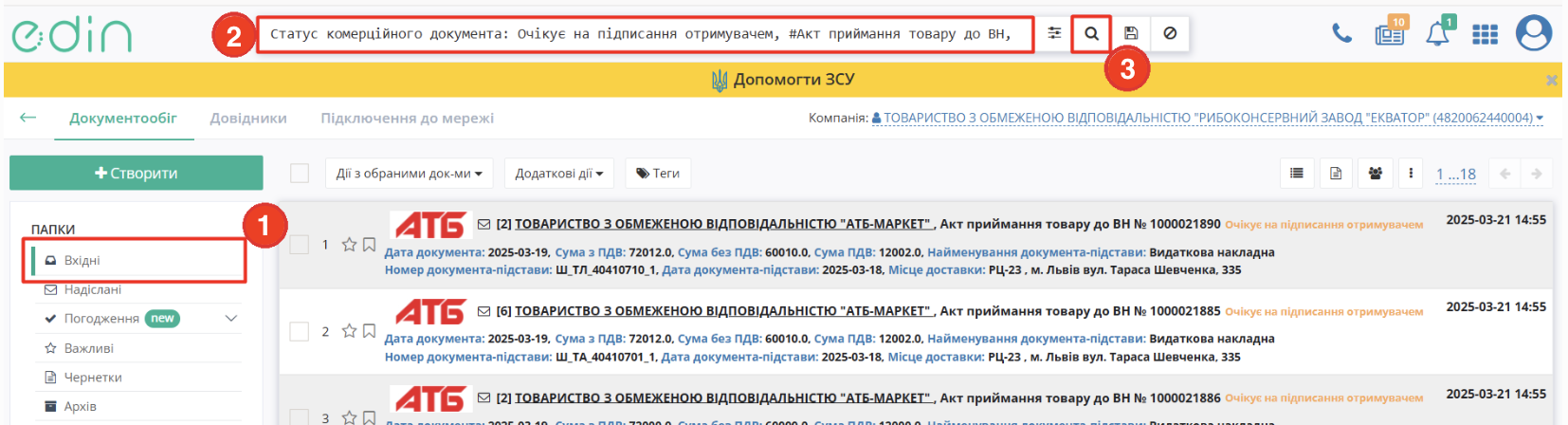This screenshot has height=425, width=1568.
Task: Expand the Погодження folder chevron
Action: (231, 319)
